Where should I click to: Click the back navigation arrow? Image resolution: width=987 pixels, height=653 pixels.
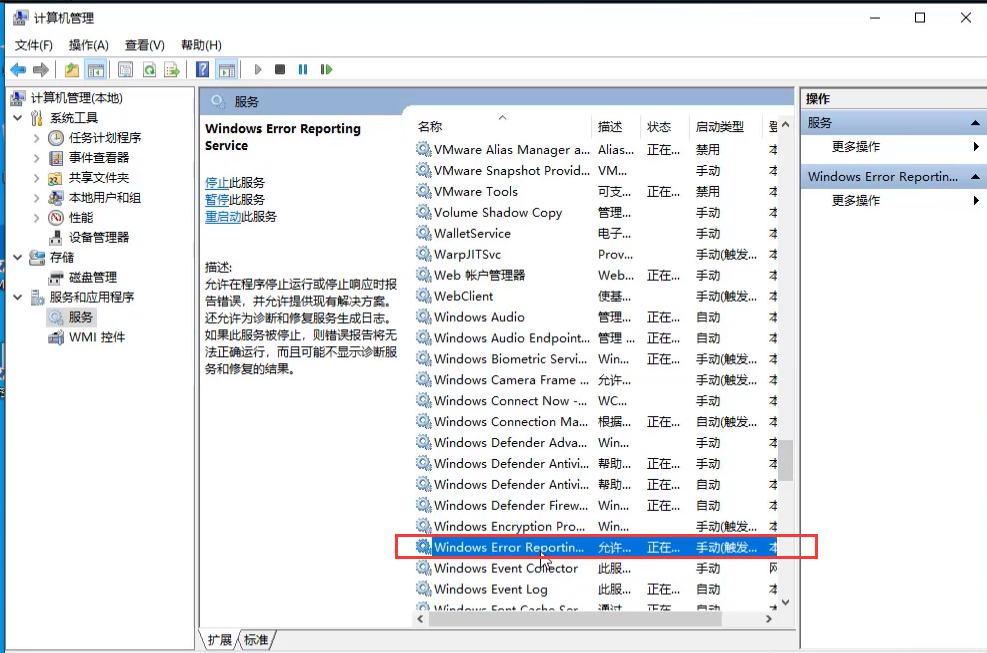click(x=18, y=69)
